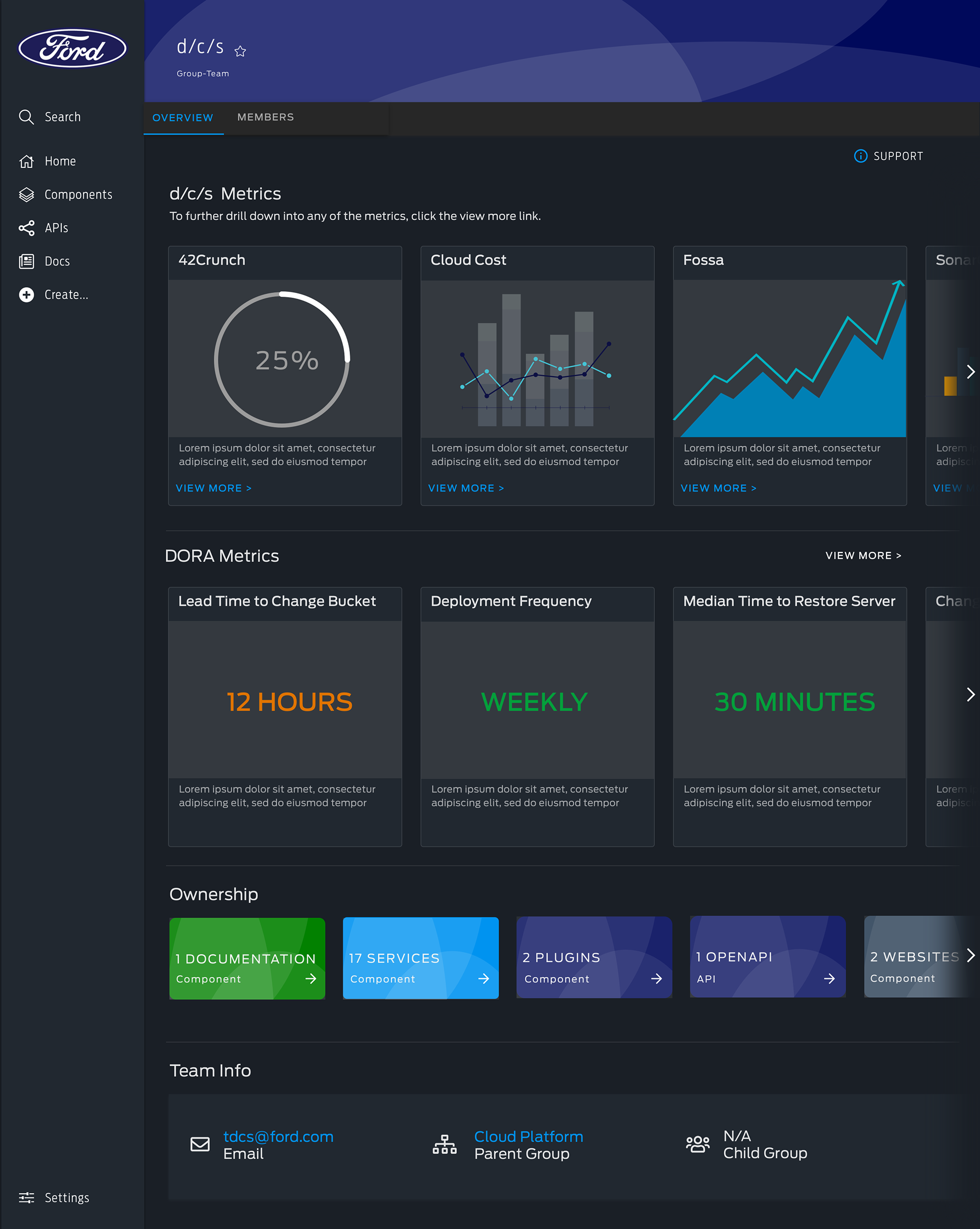Click the Support info icon
The height and width of the screenshot is (1229, 980).
tap(861, 156)
